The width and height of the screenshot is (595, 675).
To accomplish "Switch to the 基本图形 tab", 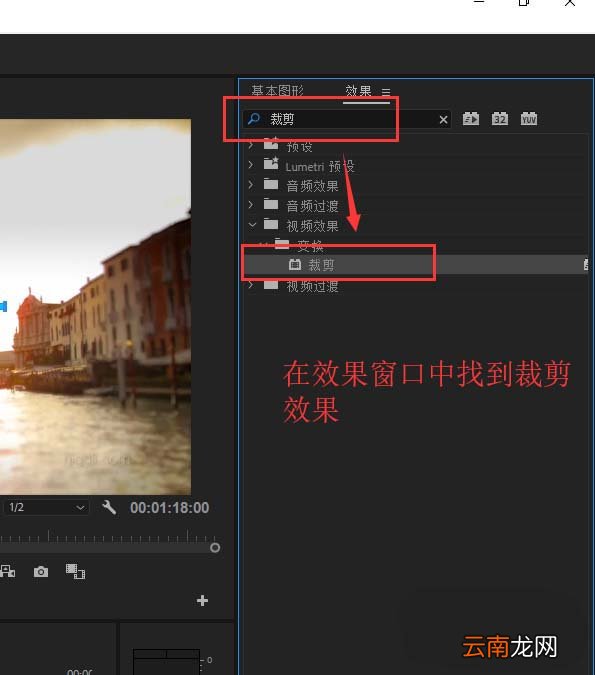I will (x=277, y=91).
